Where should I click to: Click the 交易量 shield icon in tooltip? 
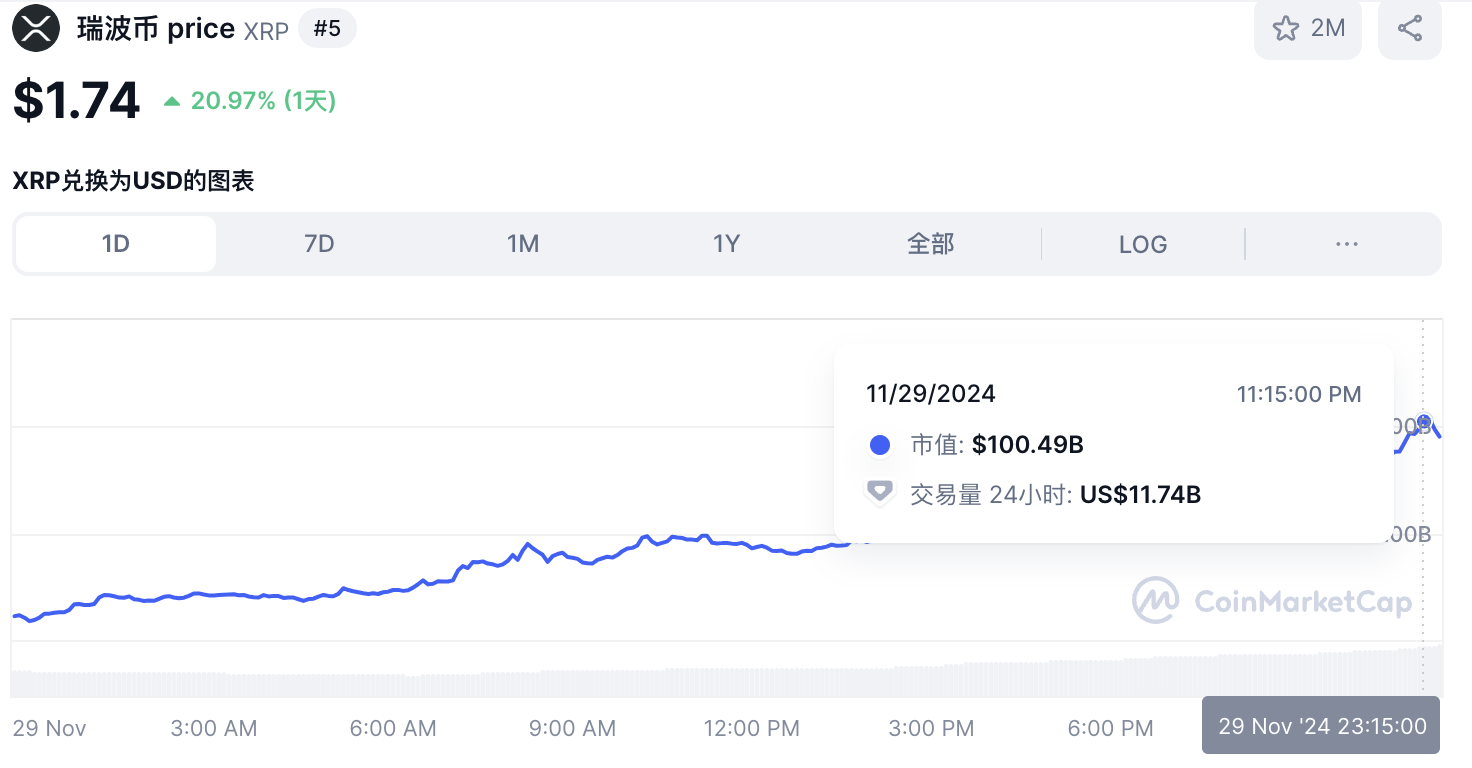[879, 492]
